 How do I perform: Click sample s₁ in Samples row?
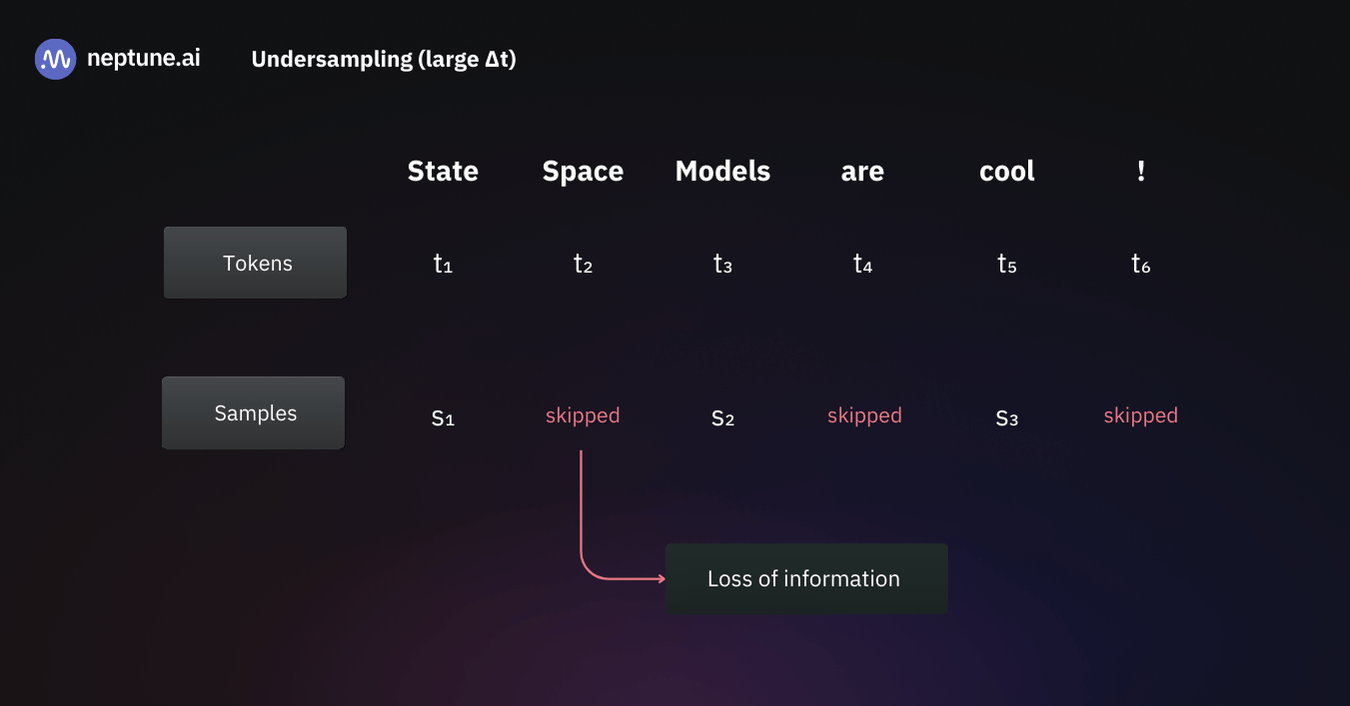(443, 417)
